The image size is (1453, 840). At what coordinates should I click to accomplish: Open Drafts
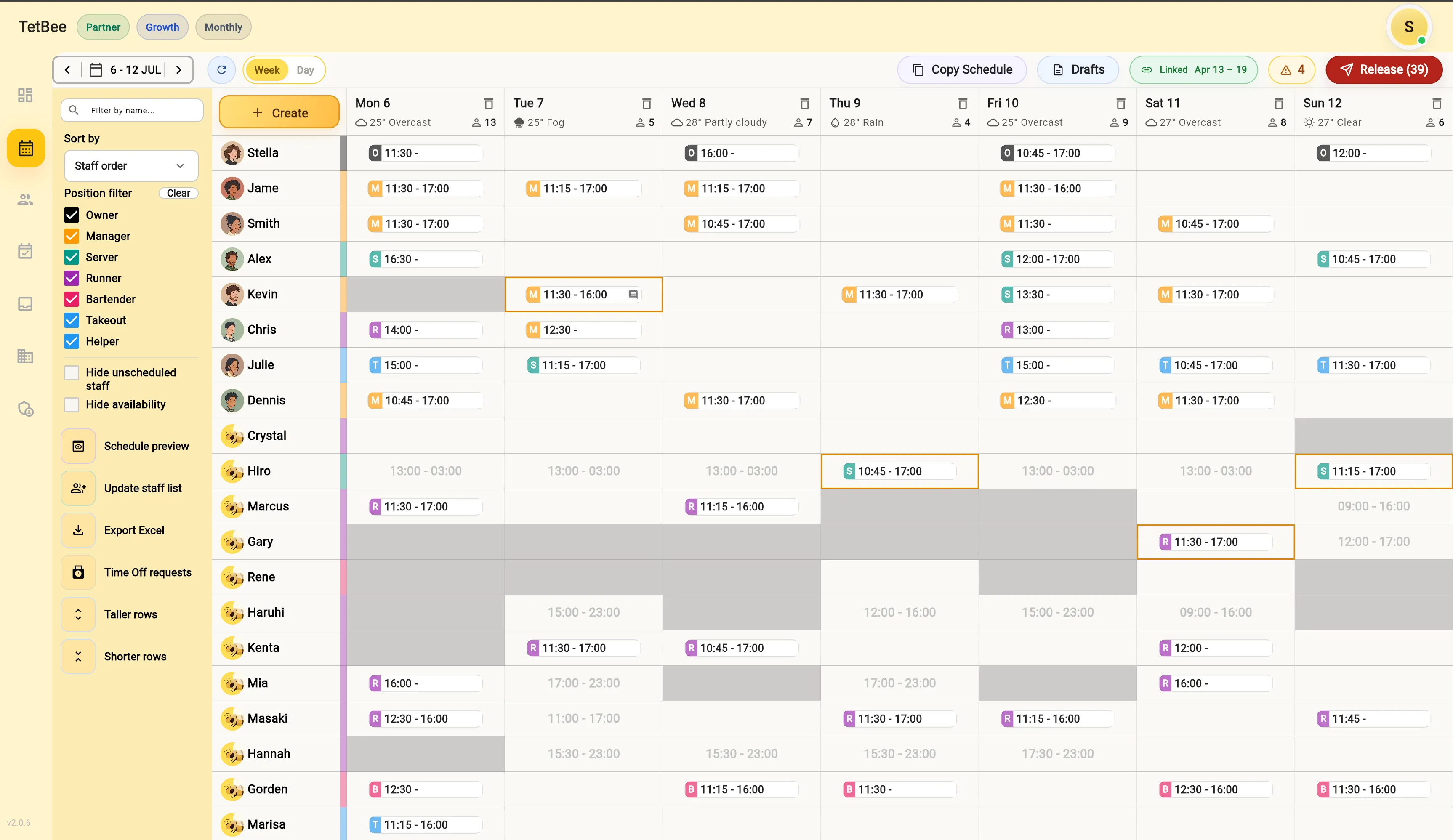(1078, 70)
